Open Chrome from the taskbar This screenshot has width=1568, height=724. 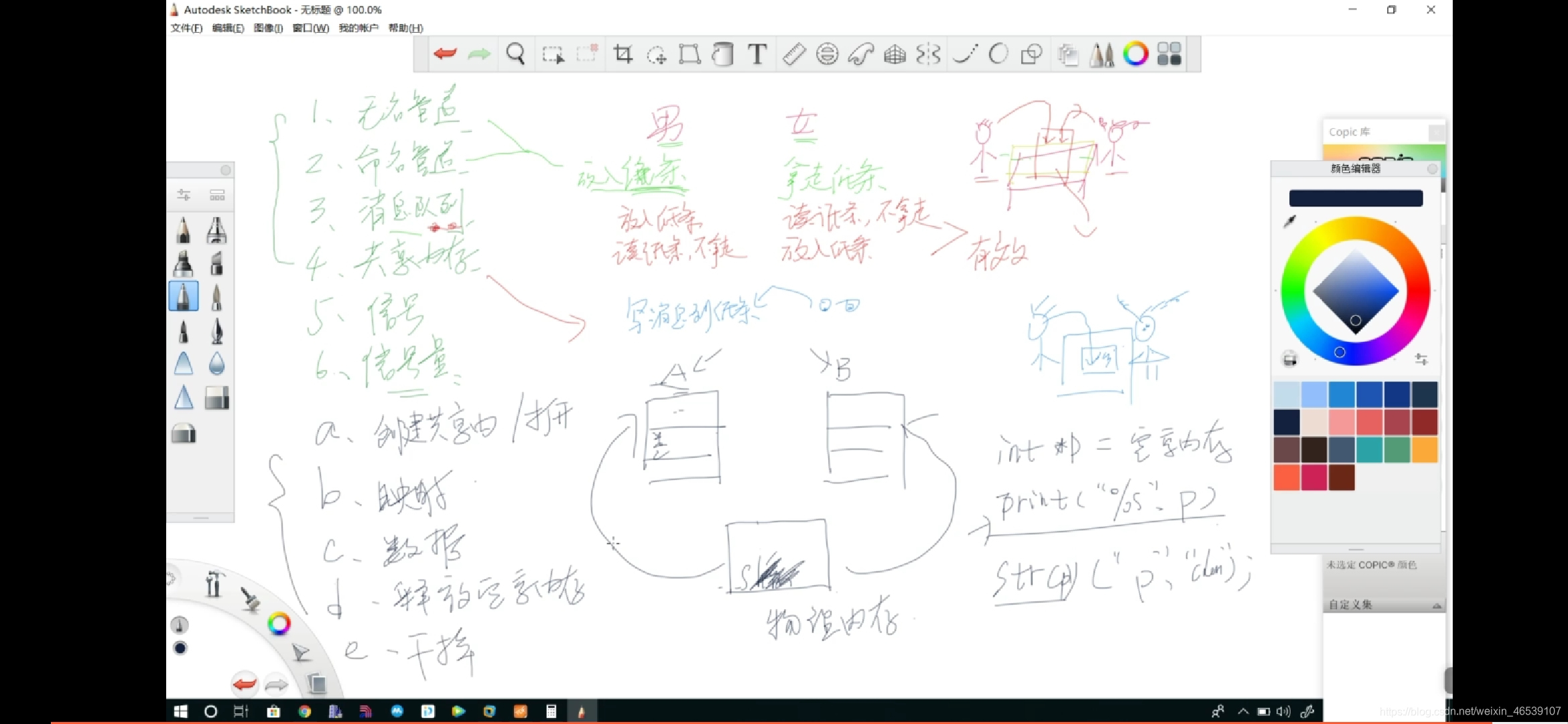[x=305, y=711]
